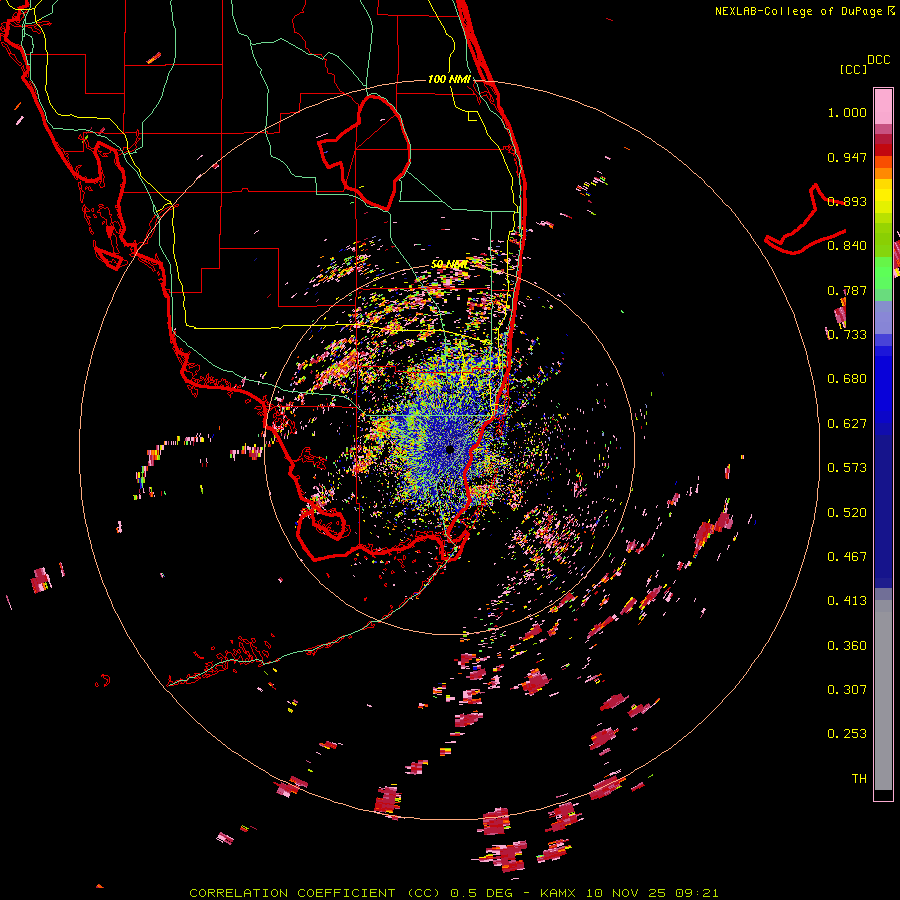Click the 0.733 scale value
Image resolution: width=900 pixels, height=900 pixels.
tap(847, 335)
